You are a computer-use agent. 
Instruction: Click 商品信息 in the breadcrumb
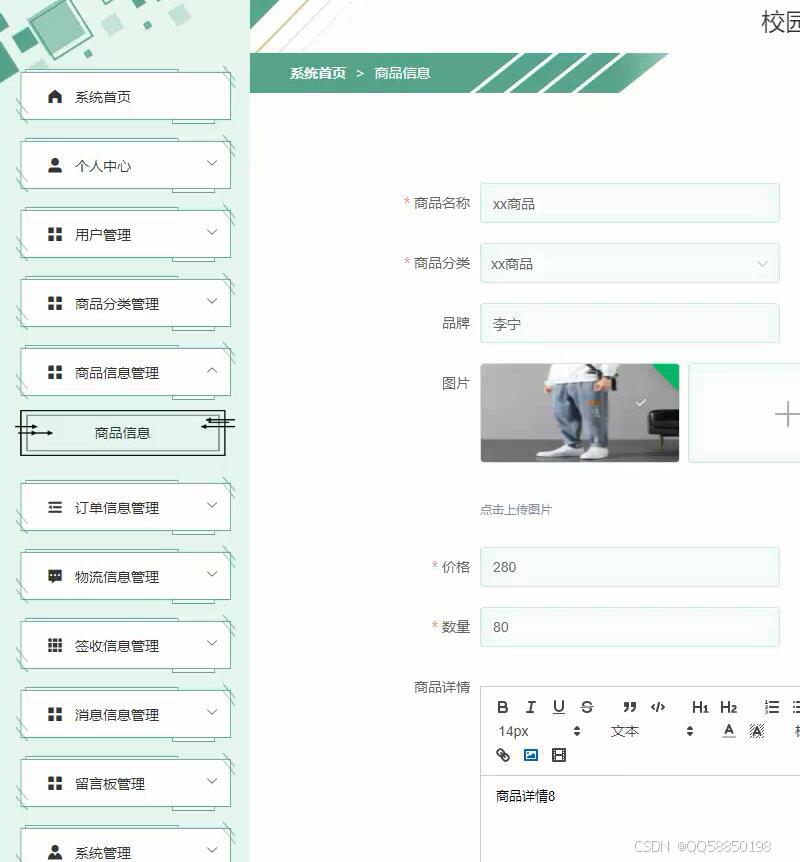(402, 73)
